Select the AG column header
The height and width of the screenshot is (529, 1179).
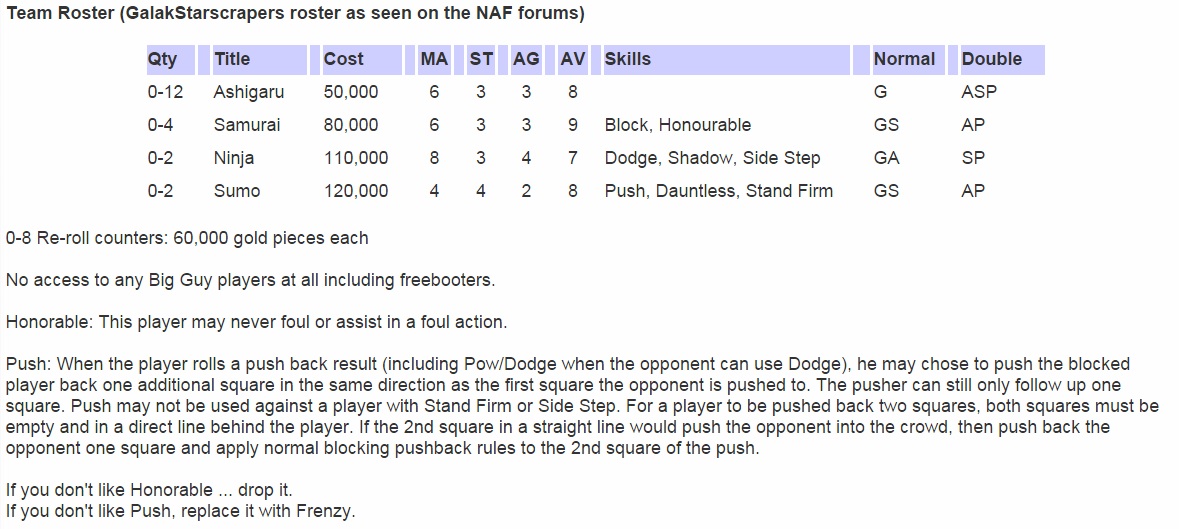(x=526, y=59)
